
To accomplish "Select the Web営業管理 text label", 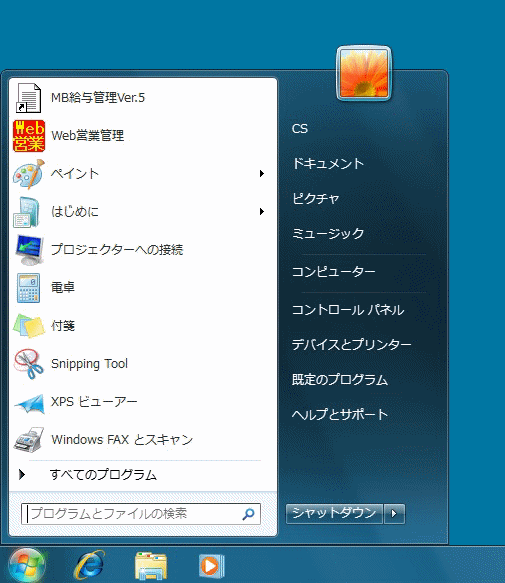I will [87, 136].
